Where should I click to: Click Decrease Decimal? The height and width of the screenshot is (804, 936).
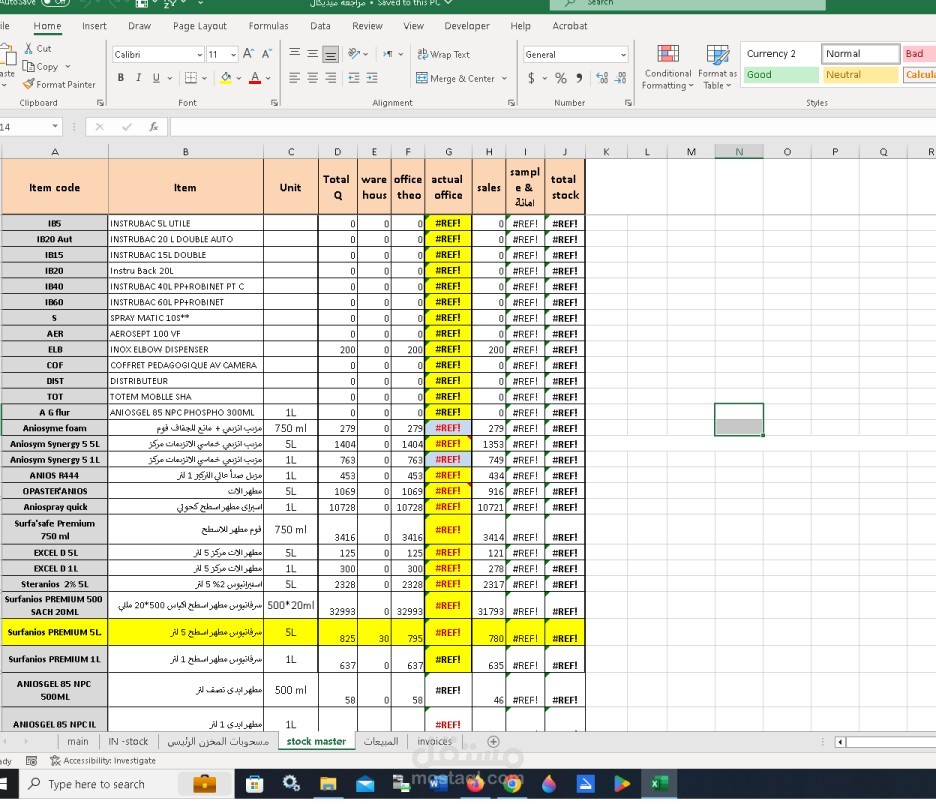tap(621, 78)
